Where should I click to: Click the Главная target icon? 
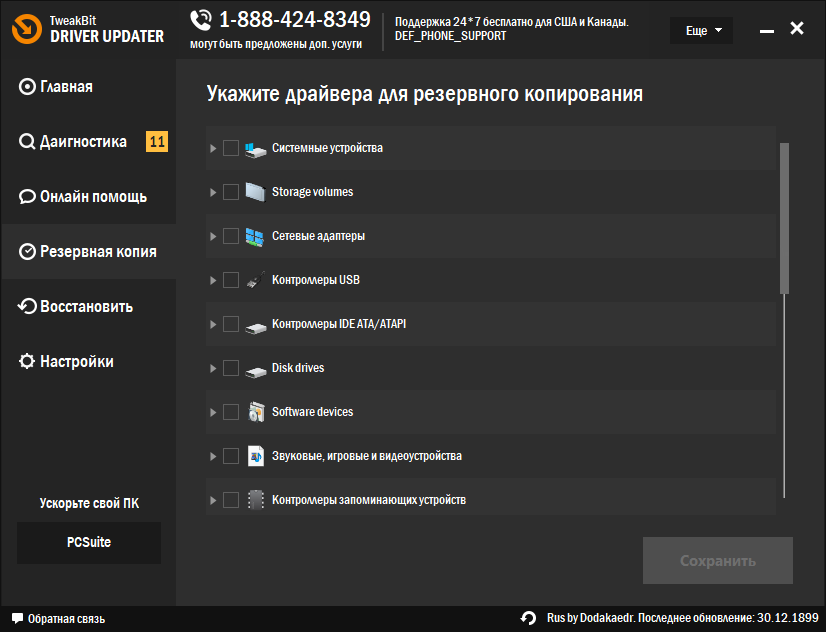pyautogui.click(x=27, y=86)
